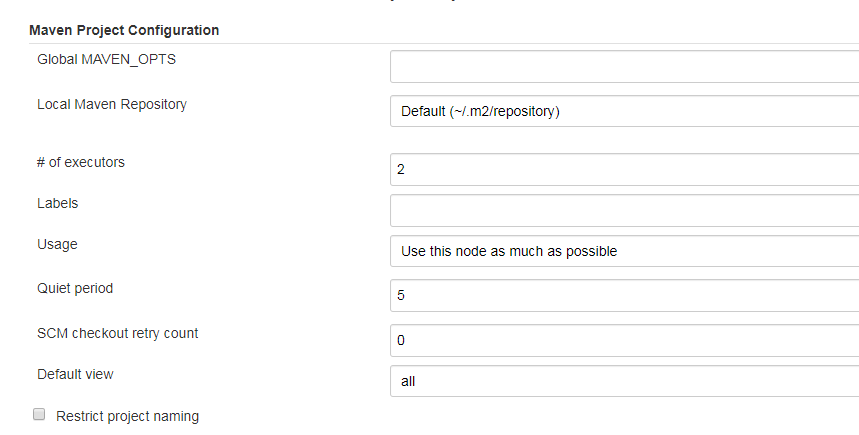Click the 'Quiet period' label

click(75, 288)
